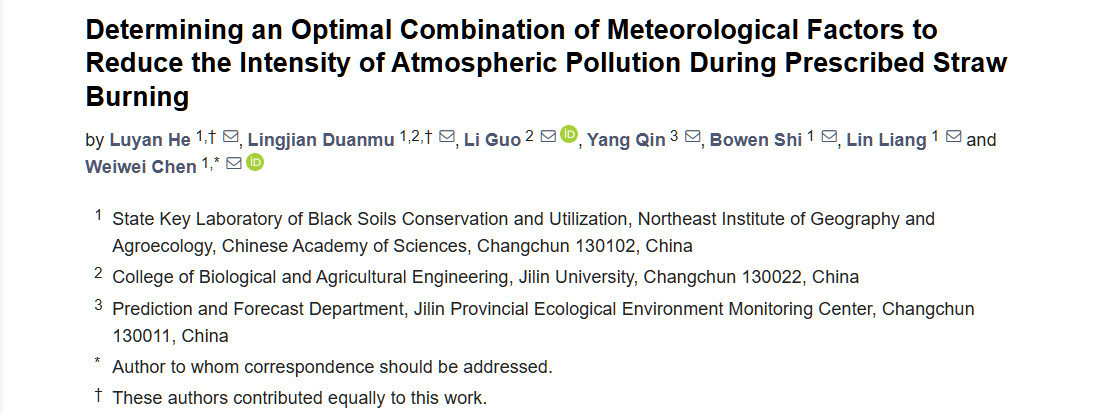This screenshot has height=413, width=1101.
Task: Open the email envelope for Lingjian Duanmu
Action: [448, 137]
